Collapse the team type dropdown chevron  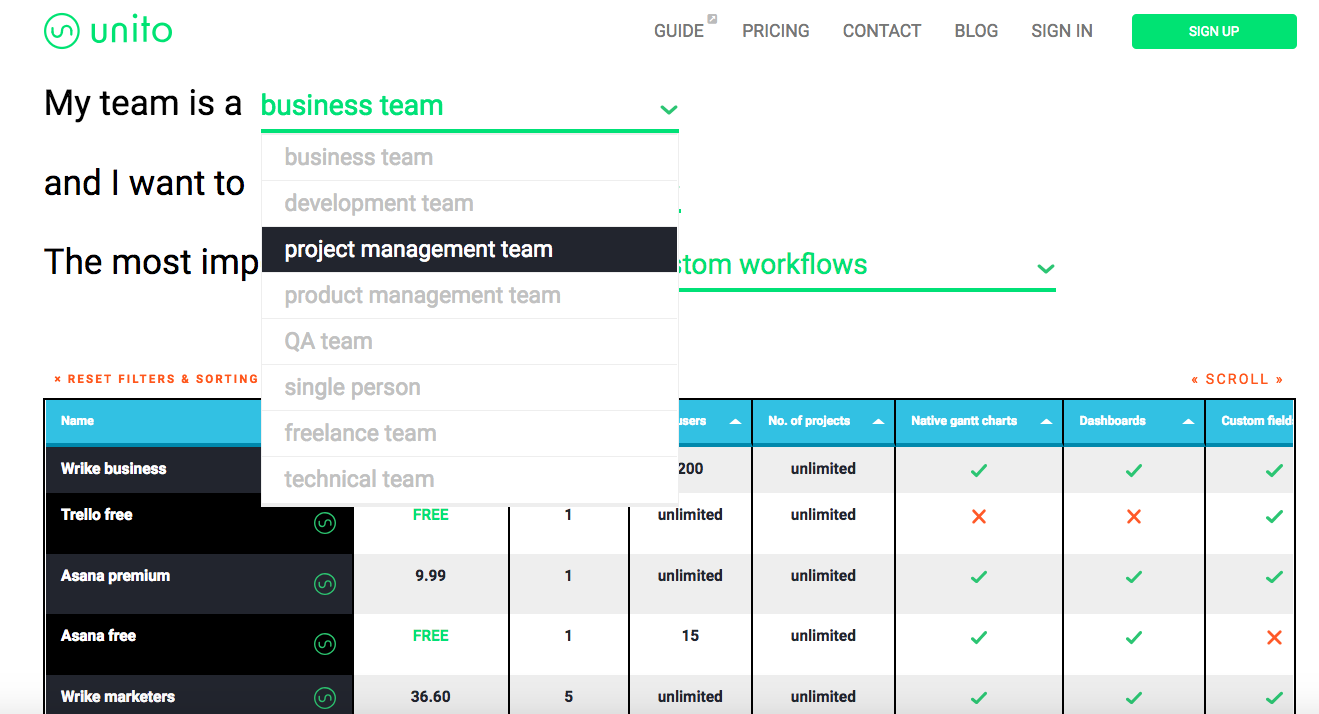pyautogui.click(x=669, y=109)
